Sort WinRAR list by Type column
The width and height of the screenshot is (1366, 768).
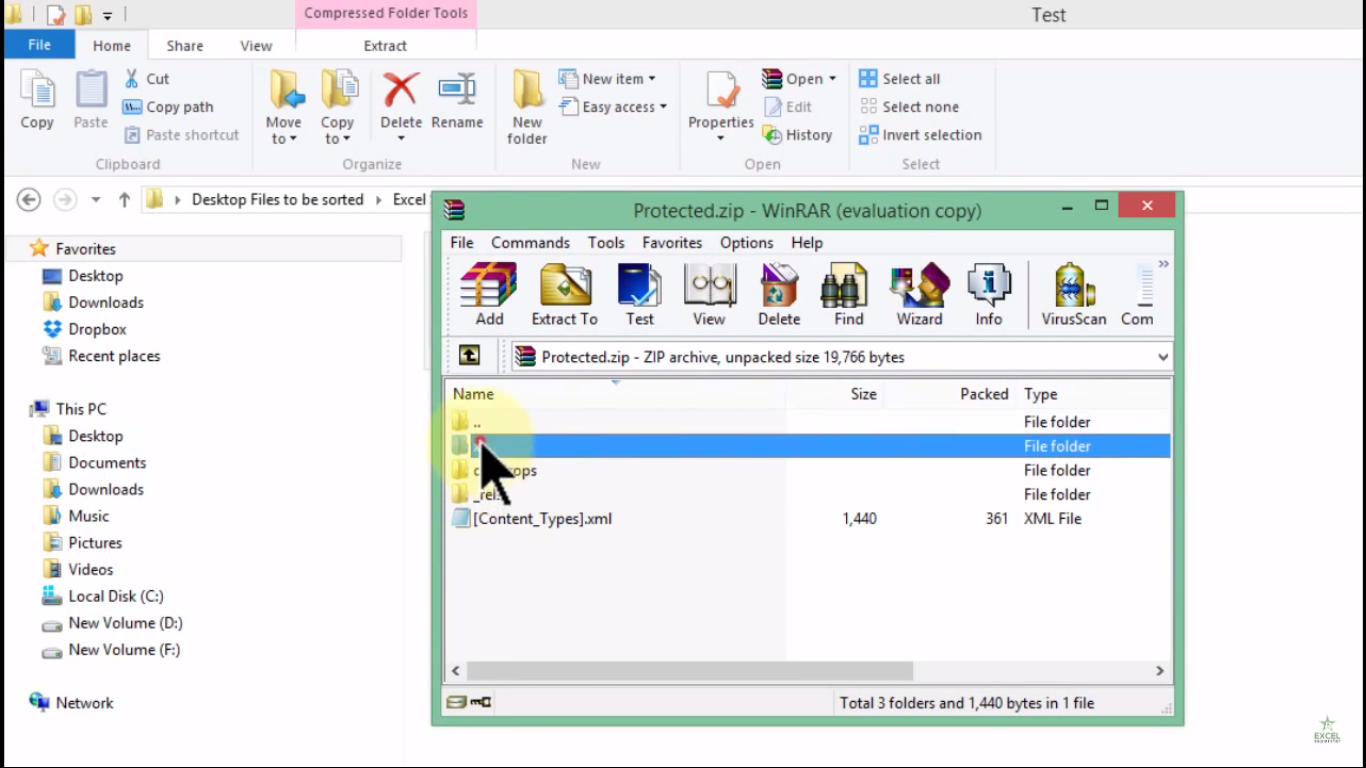(x=1094, y=394)
